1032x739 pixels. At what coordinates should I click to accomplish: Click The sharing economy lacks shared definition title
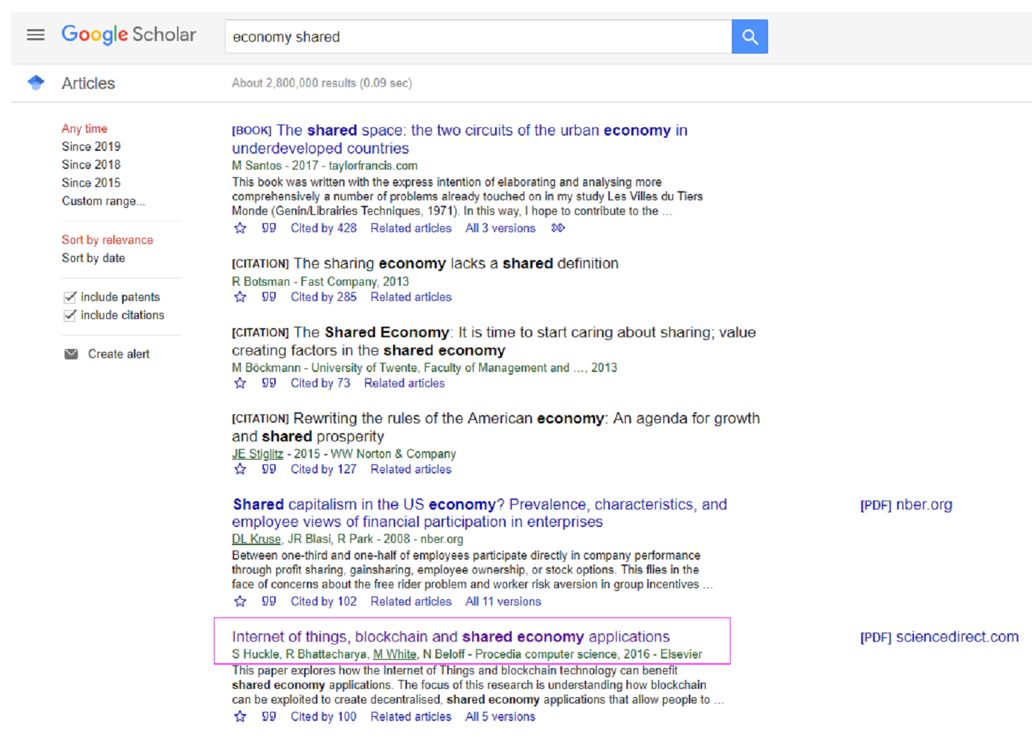click(x=425, y=264)
